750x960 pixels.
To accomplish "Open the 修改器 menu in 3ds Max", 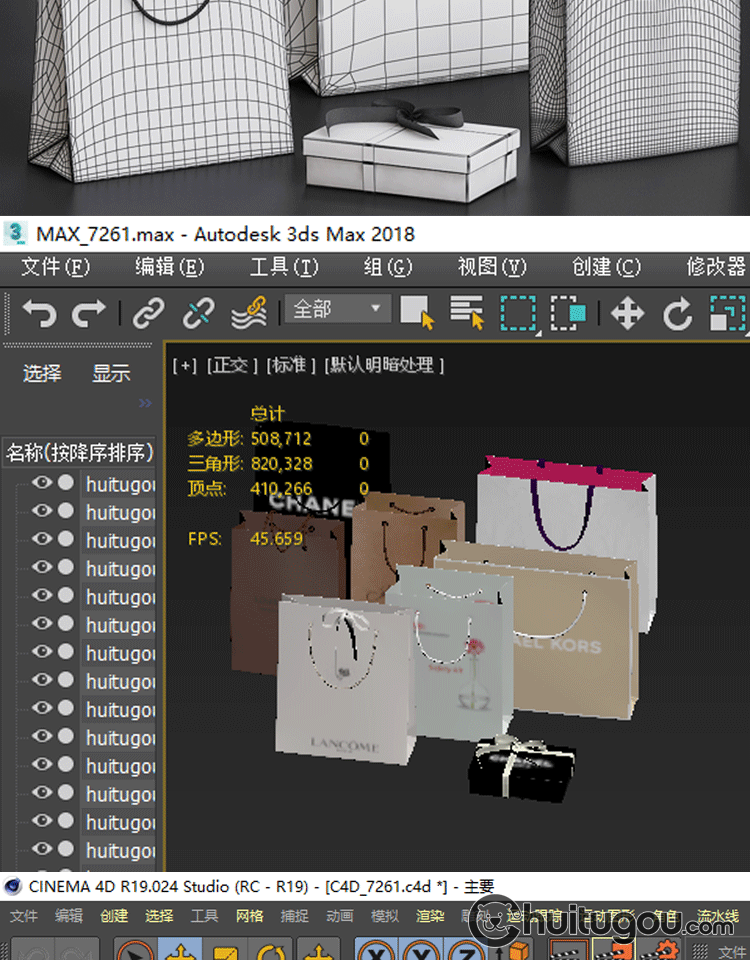I will point(716,267).
